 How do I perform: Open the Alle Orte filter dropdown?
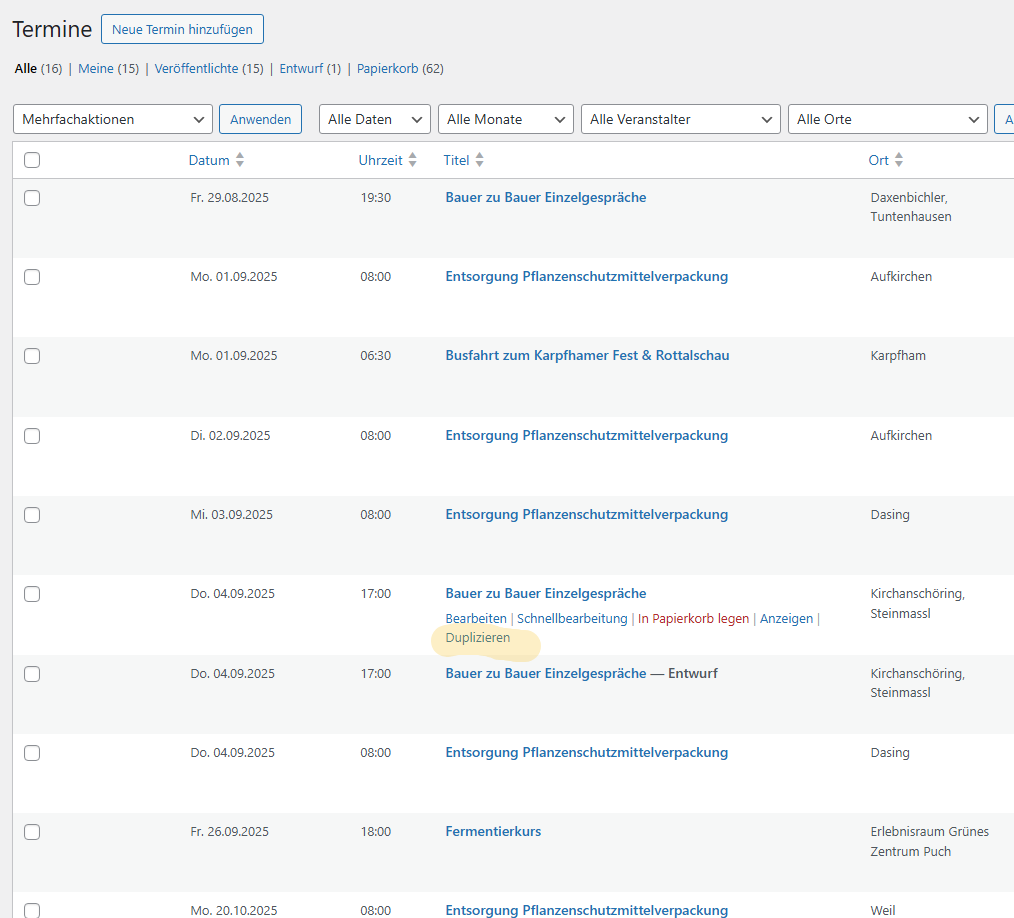888,119
